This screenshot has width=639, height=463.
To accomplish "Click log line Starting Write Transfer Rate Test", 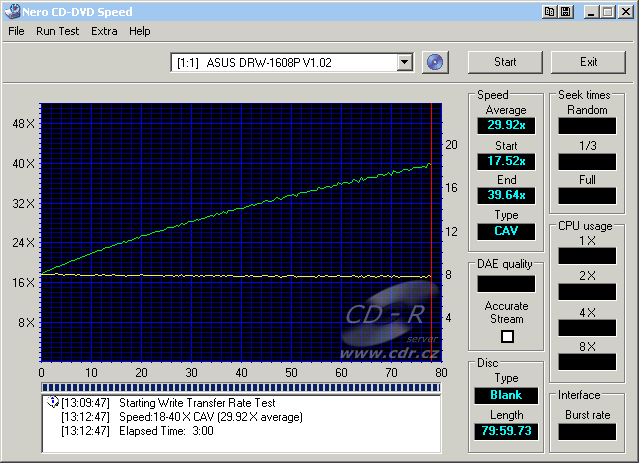I will point(197,403).
